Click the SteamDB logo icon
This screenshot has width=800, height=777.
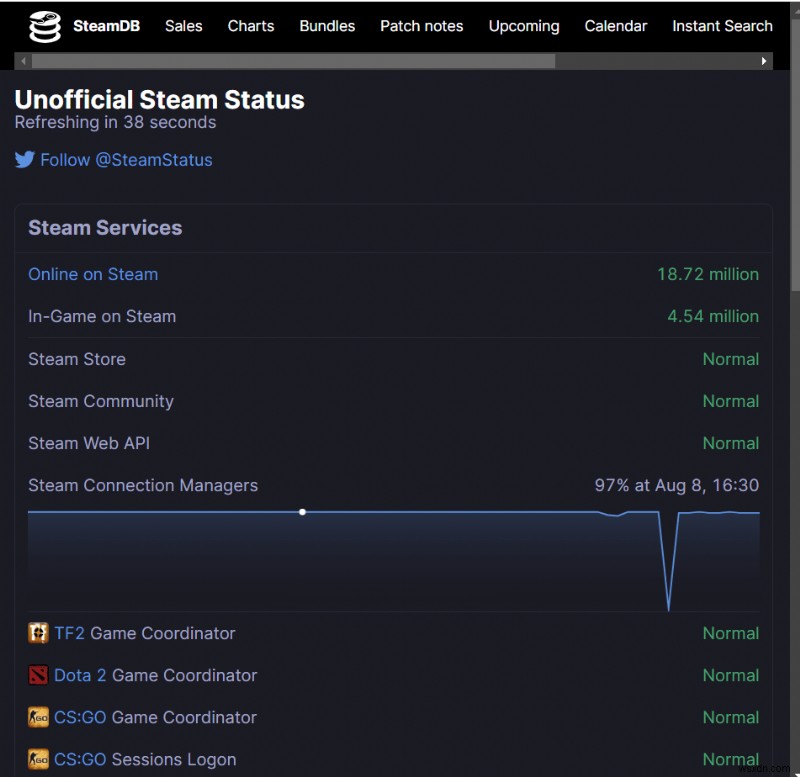(45, 27)
